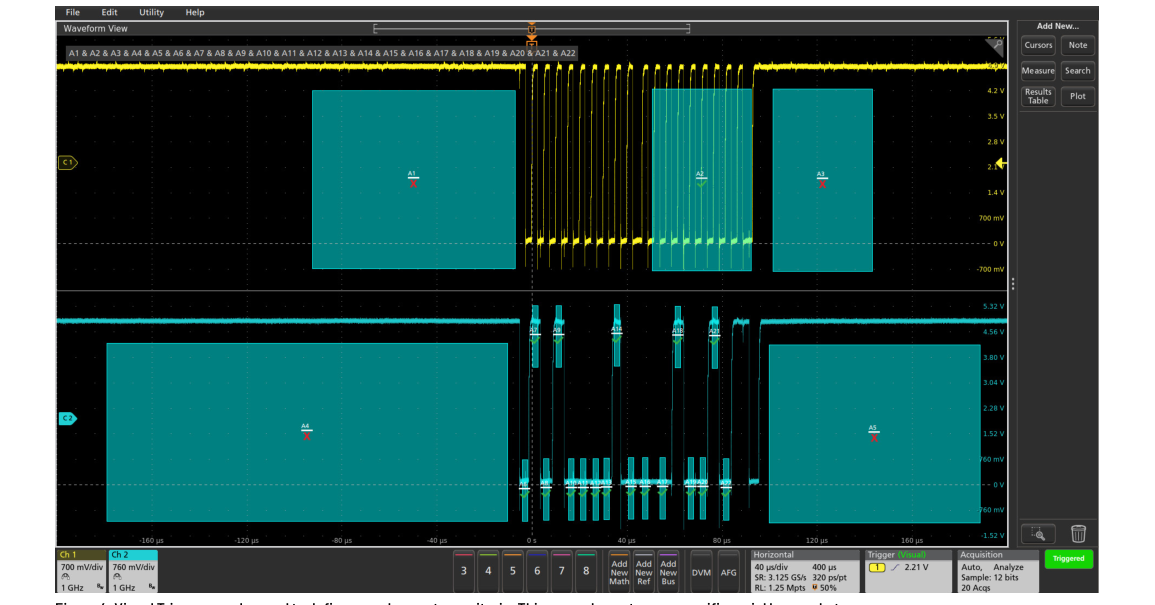Open the Ch 1 settings badge
This screenshot has width=1155, height=605.
[82, 571]
